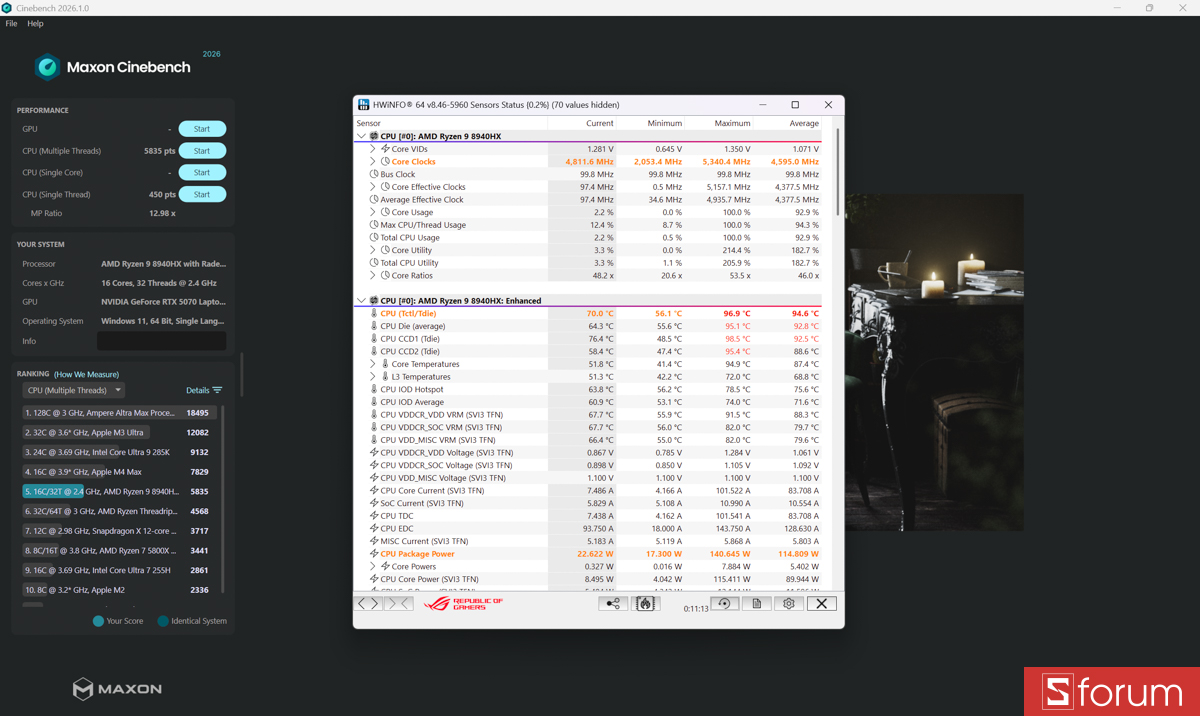The width and height of the screenshot is (1200, 716).
Task: Click the clock icon beside Bus Clock
Action: tap(374, 174)
